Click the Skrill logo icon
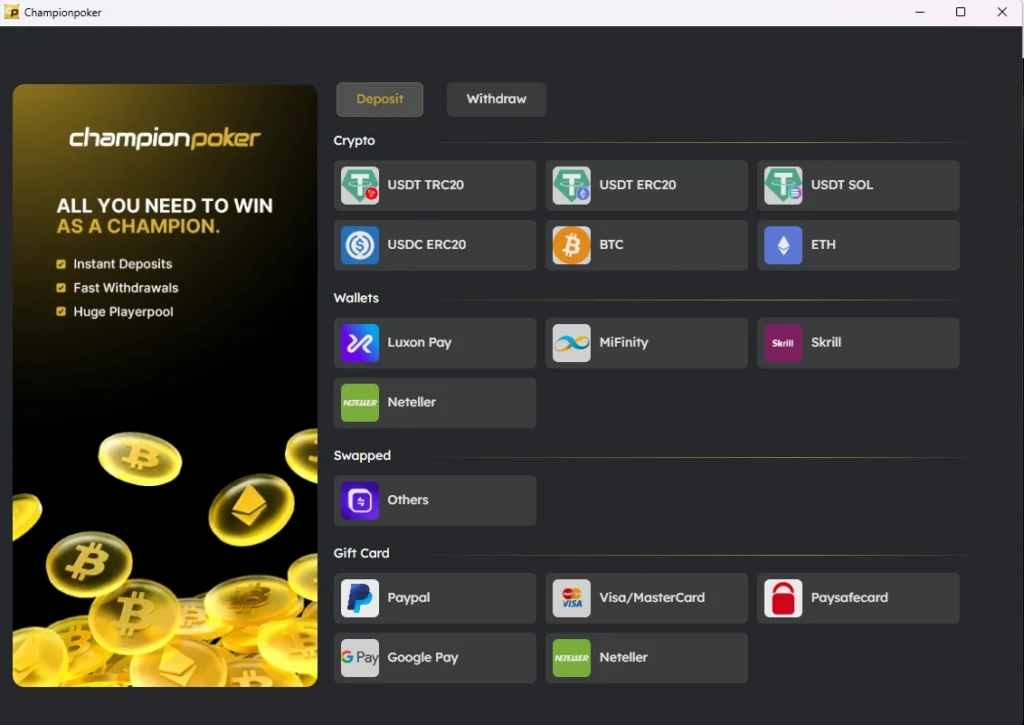 pos(783,343)
